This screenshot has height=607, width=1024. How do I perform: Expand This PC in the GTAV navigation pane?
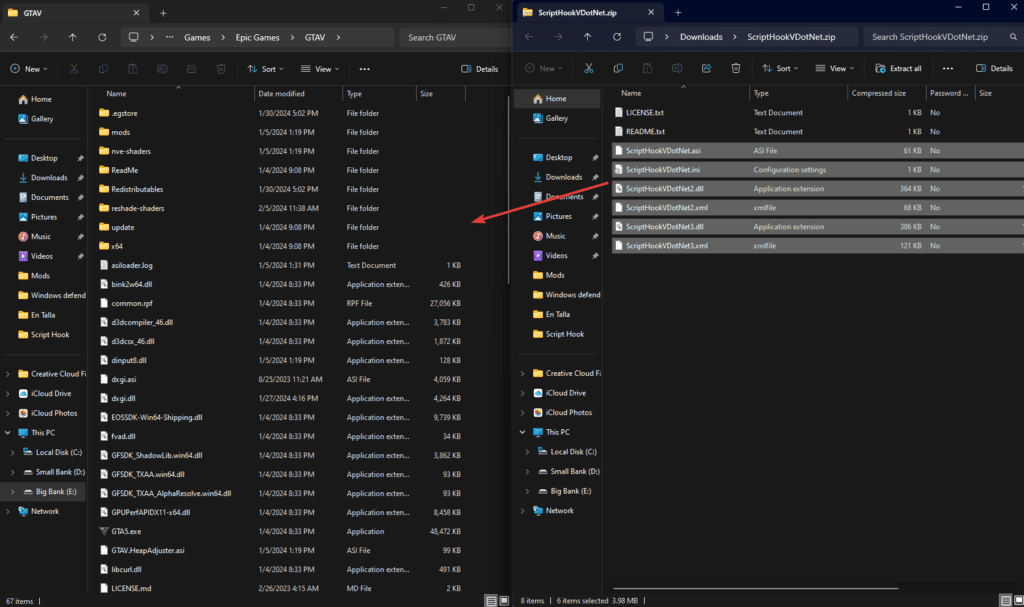9,433
